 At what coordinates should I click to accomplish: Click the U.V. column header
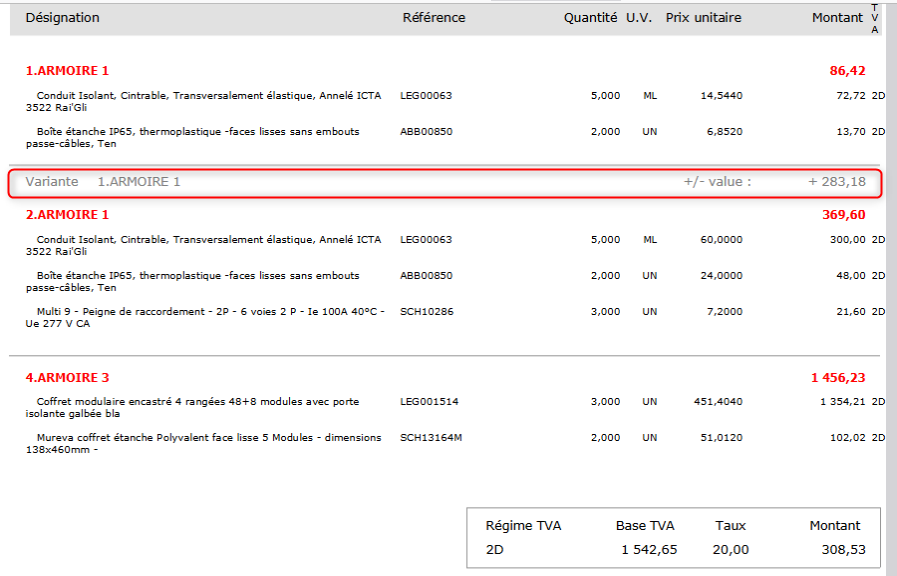(x=639, y=18)
